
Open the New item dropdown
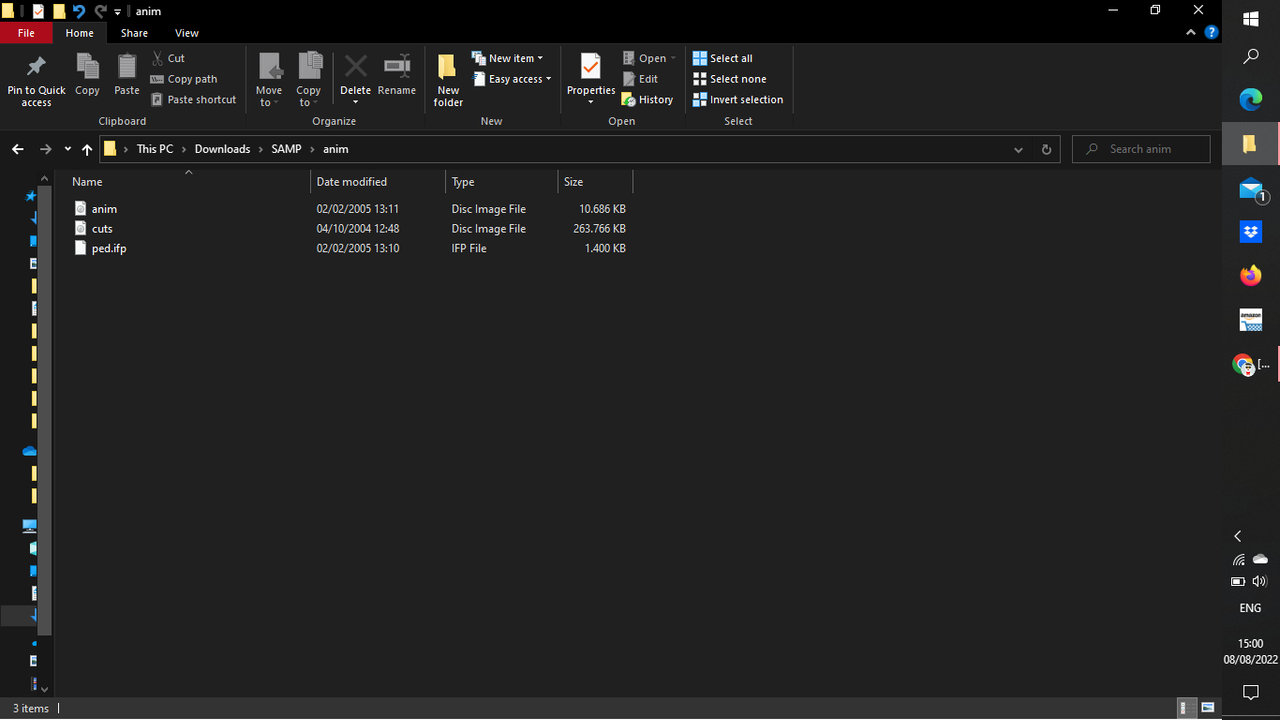click(507, 58)
